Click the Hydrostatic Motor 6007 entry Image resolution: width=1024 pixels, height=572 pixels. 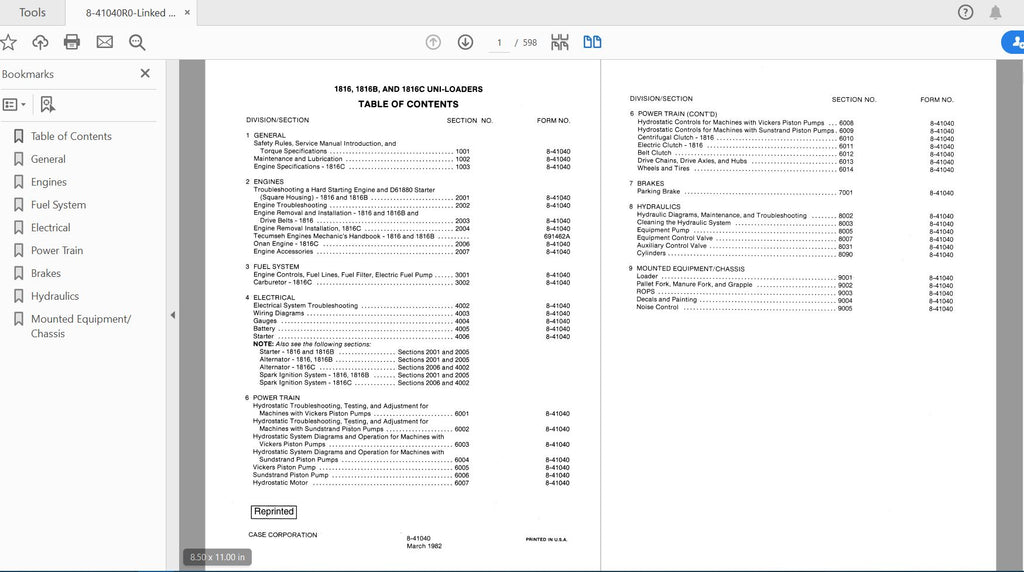[361, 483]
